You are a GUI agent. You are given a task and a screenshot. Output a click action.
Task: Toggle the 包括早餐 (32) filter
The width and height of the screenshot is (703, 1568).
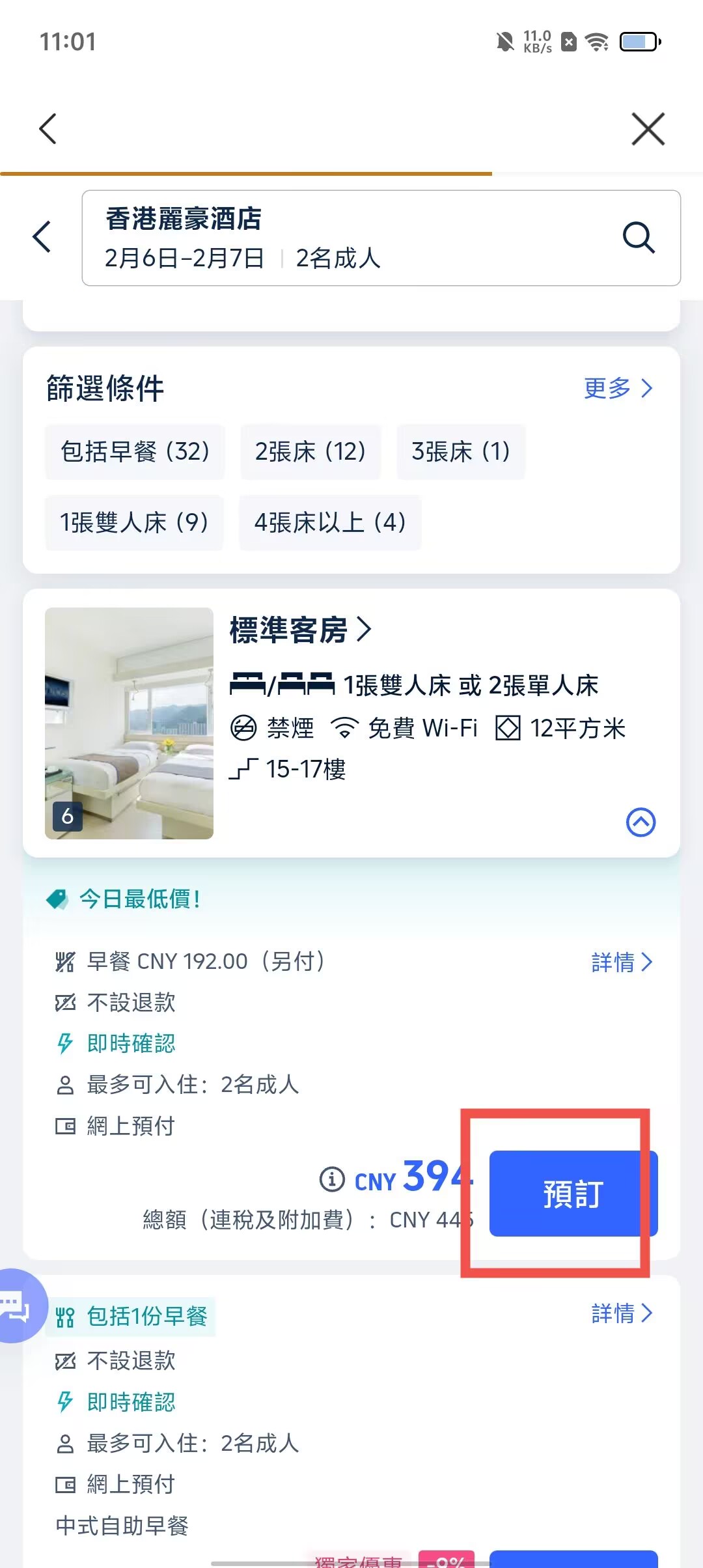tap(135, 451)
